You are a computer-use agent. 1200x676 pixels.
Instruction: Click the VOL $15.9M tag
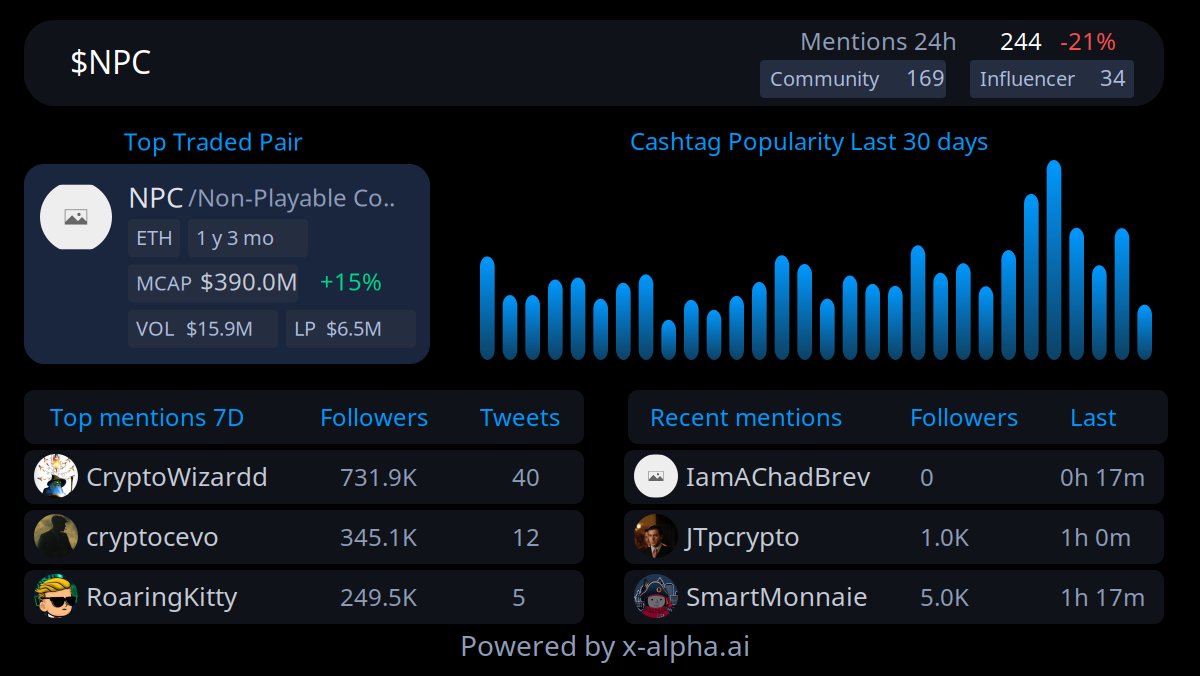203,329
